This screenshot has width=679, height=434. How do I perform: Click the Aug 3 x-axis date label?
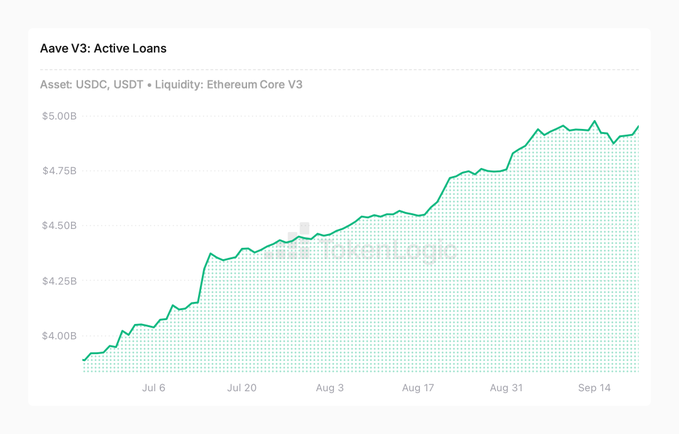click(330, 388)
